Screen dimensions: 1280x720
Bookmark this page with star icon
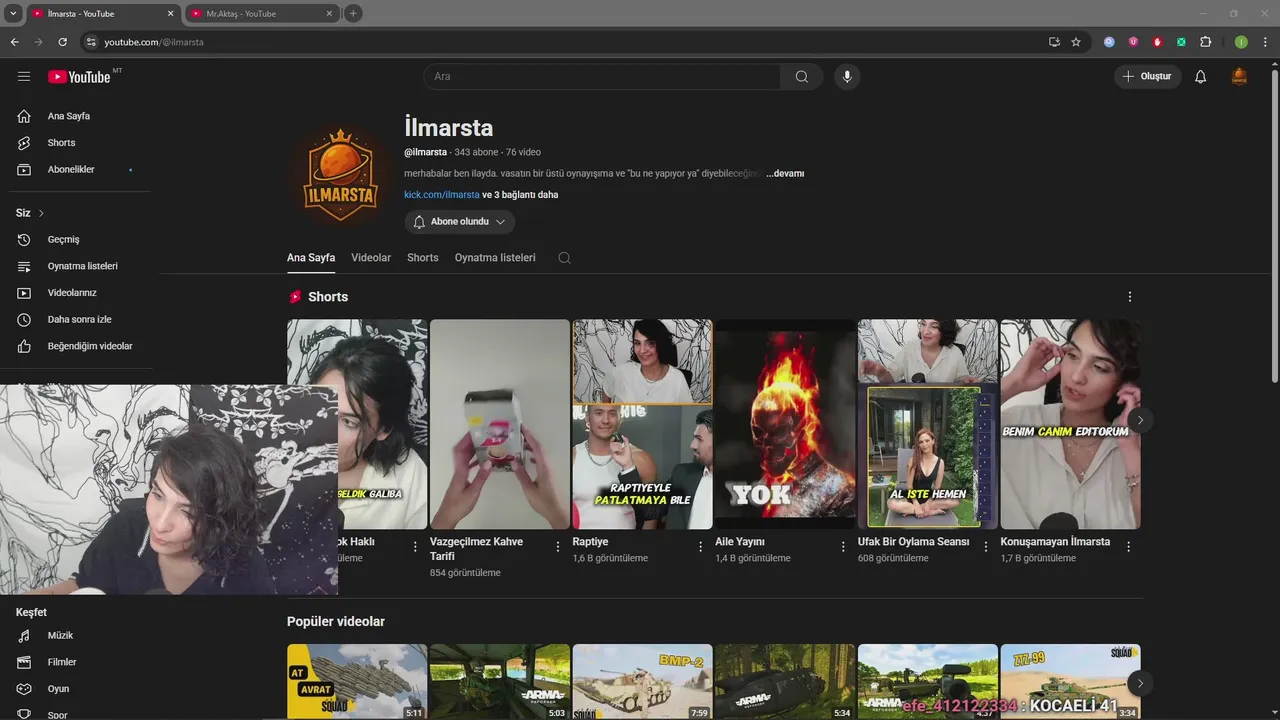pos(1076,42)
